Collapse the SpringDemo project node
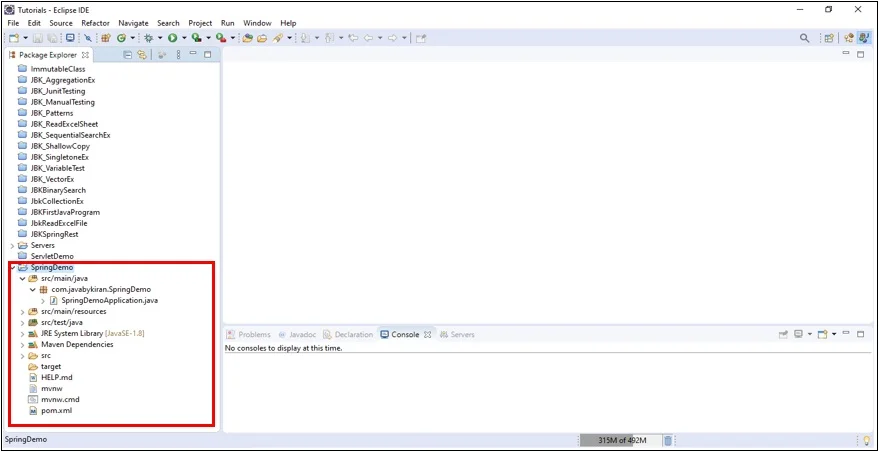Viewport: 879px width, 452px height. [12, 267]
